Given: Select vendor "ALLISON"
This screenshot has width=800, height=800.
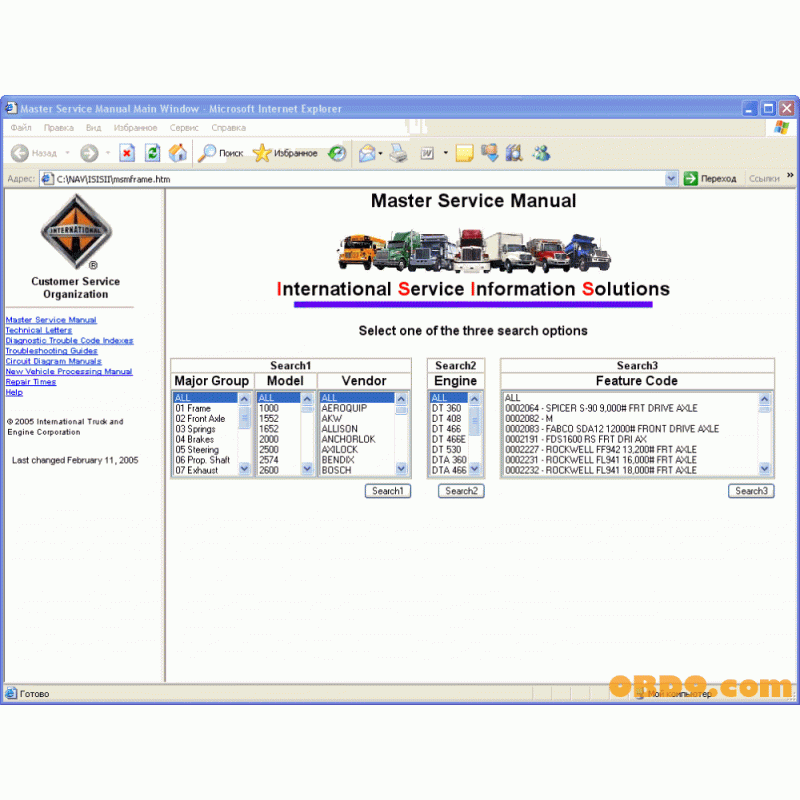Looking at the screenshot, I should 357,429.
